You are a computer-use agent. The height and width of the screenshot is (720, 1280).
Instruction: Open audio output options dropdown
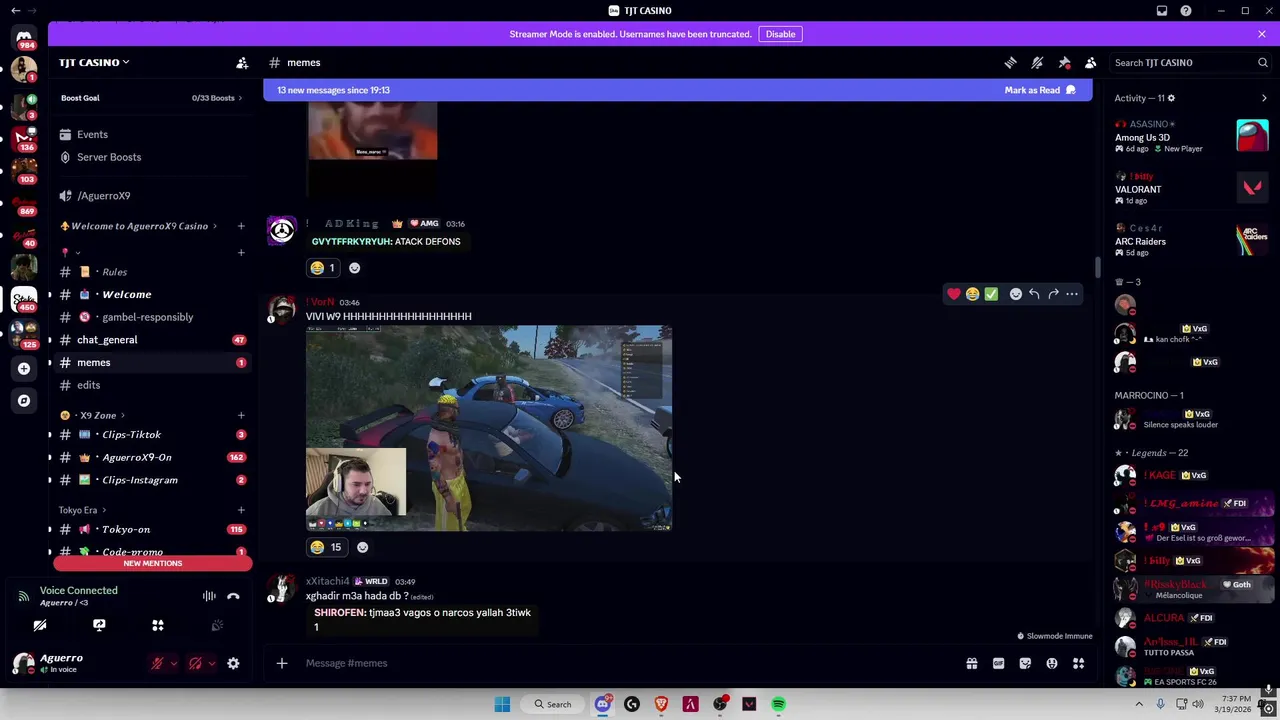(211, 663)
